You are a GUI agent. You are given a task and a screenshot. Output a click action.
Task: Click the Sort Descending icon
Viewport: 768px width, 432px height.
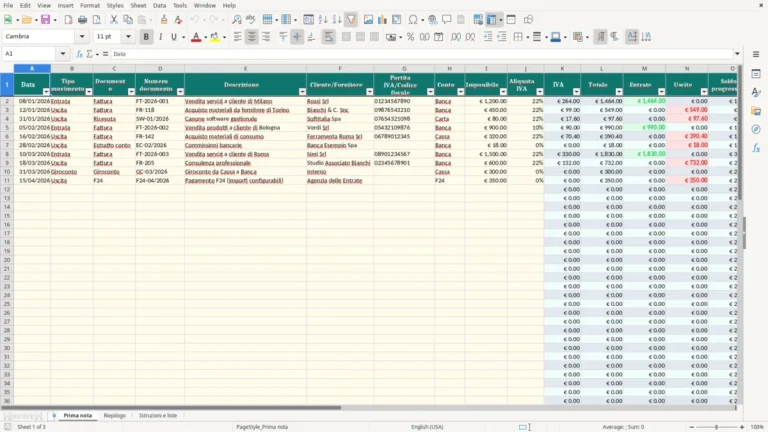pyautogui.click(x=337, y=20)
